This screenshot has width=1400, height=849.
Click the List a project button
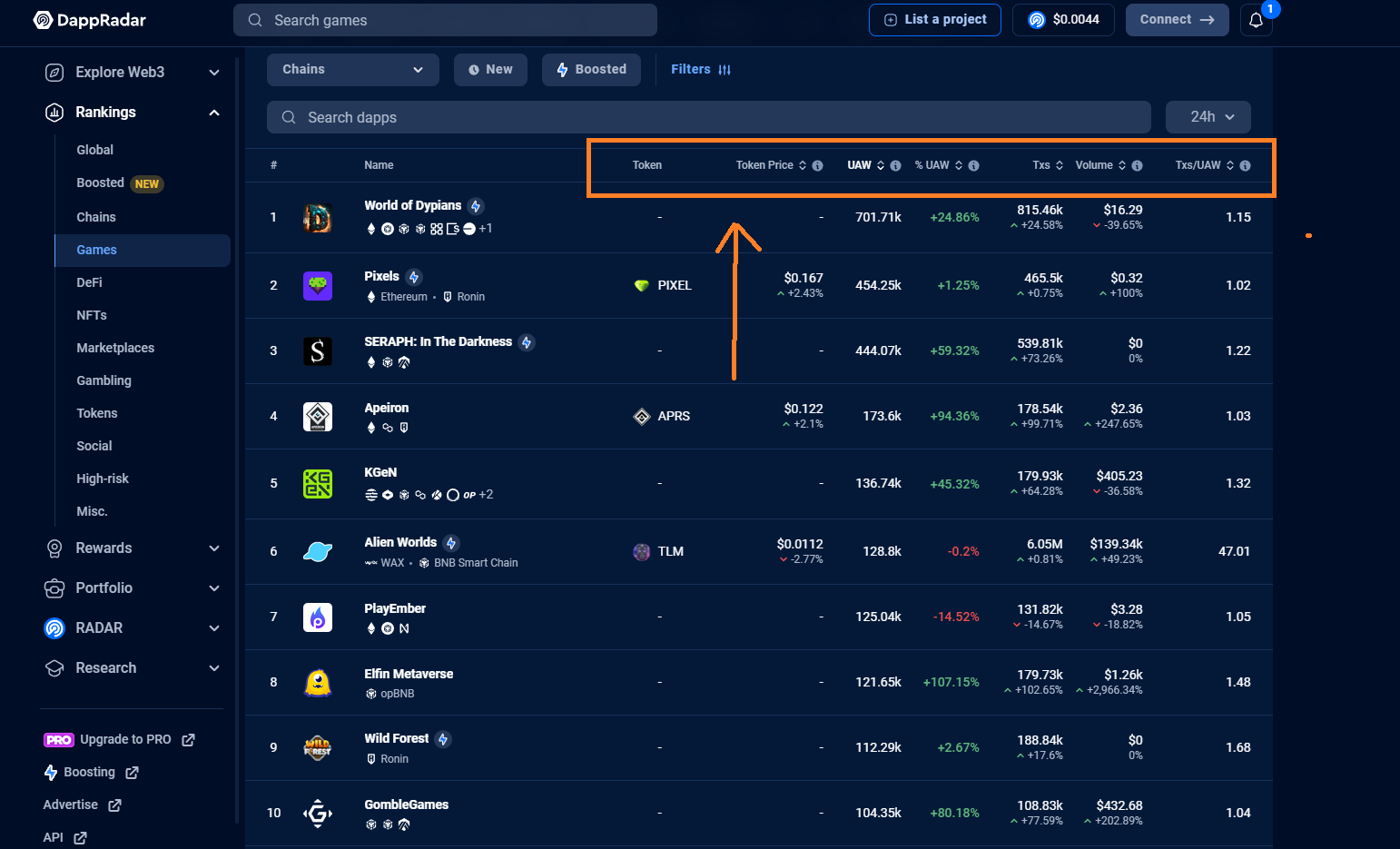[x=934, y=20]
